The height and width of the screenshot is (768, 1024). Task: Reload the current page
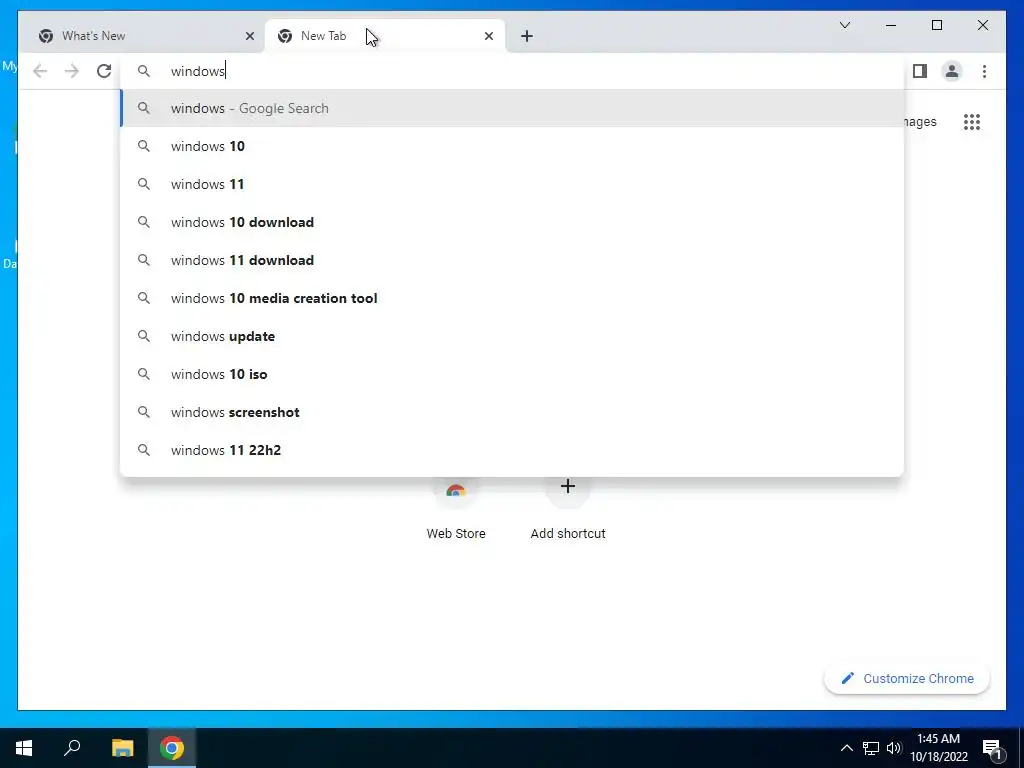[104, 71]
